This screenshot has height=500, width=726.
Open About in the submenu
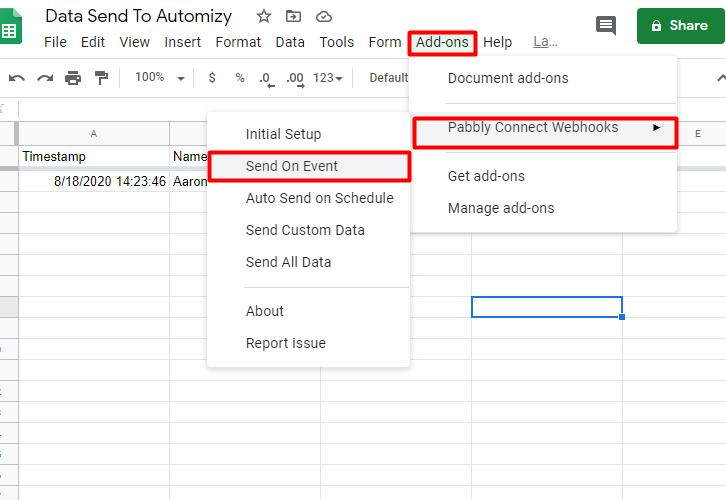coord(309,311)
